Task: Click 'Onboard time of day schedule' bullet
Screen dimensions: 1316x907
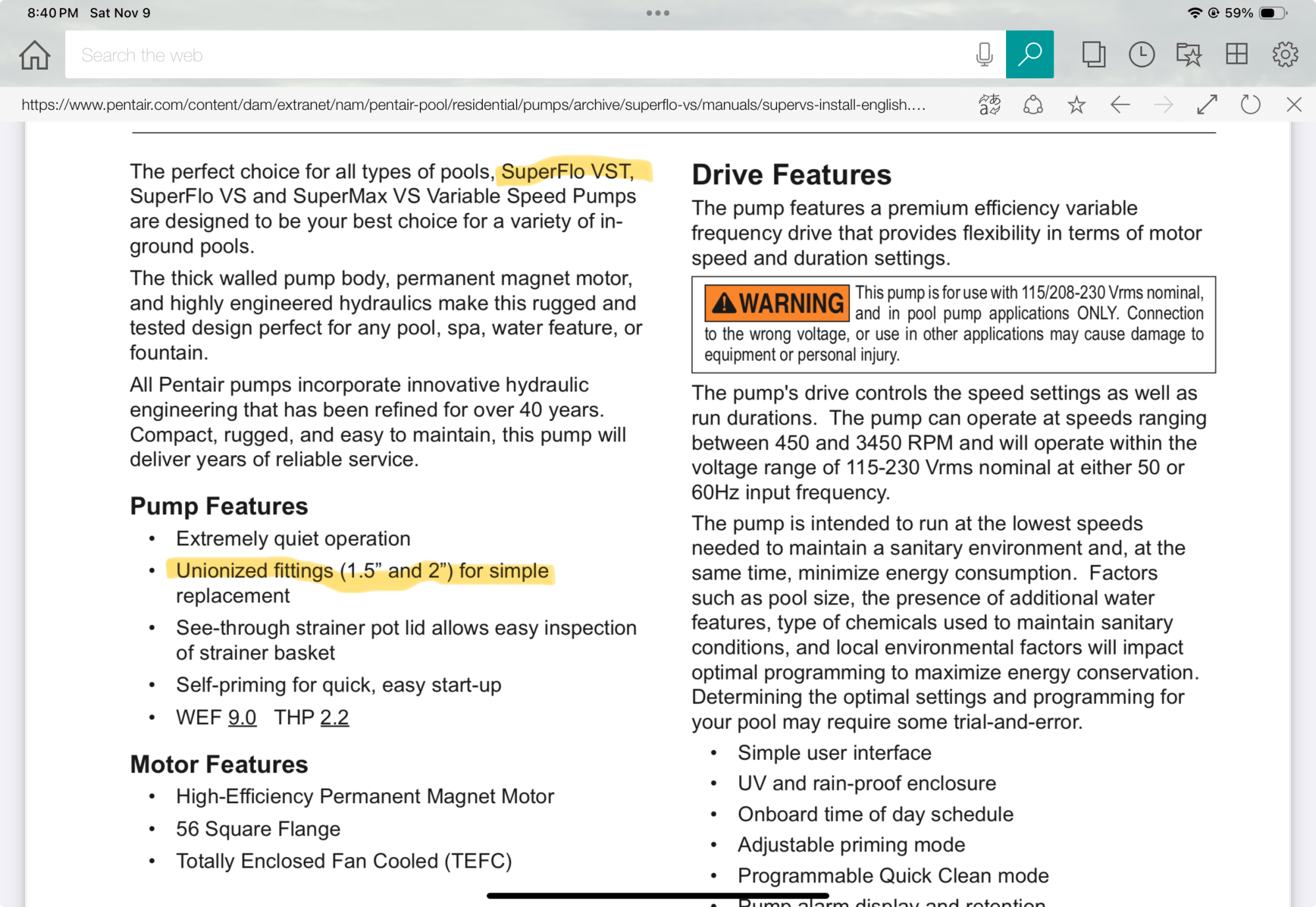Action: 875,814
